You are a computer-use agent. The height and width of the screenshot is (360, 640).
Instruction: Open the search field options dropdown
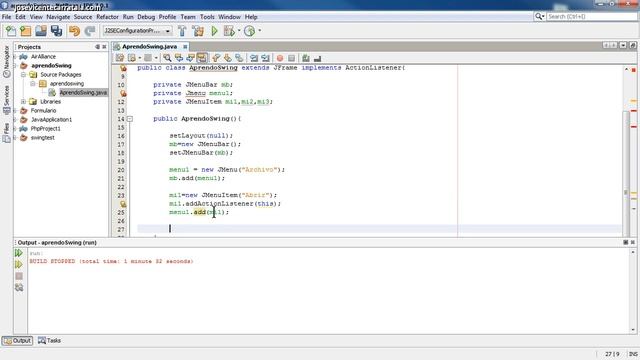[x=539, y=16]
